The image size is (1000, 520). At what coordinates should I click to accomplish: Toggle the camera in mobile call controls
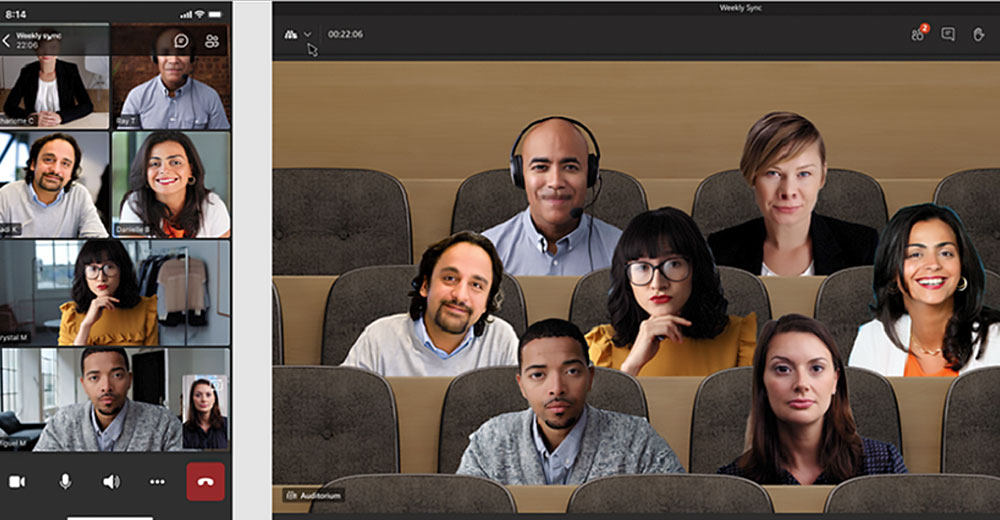[x=17, y=481]
